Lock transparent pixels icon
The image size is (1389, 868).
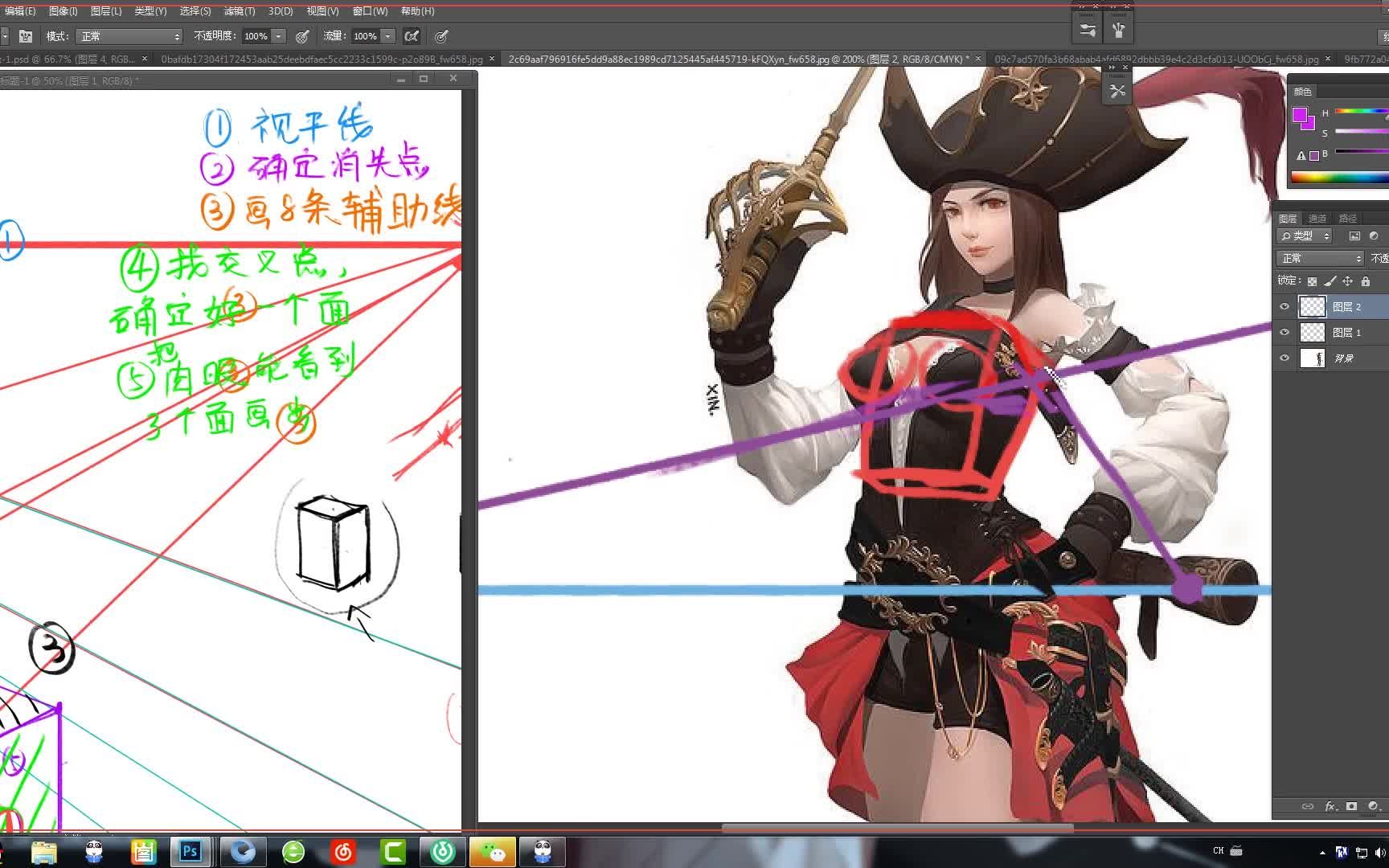[x=1312, y=281]
